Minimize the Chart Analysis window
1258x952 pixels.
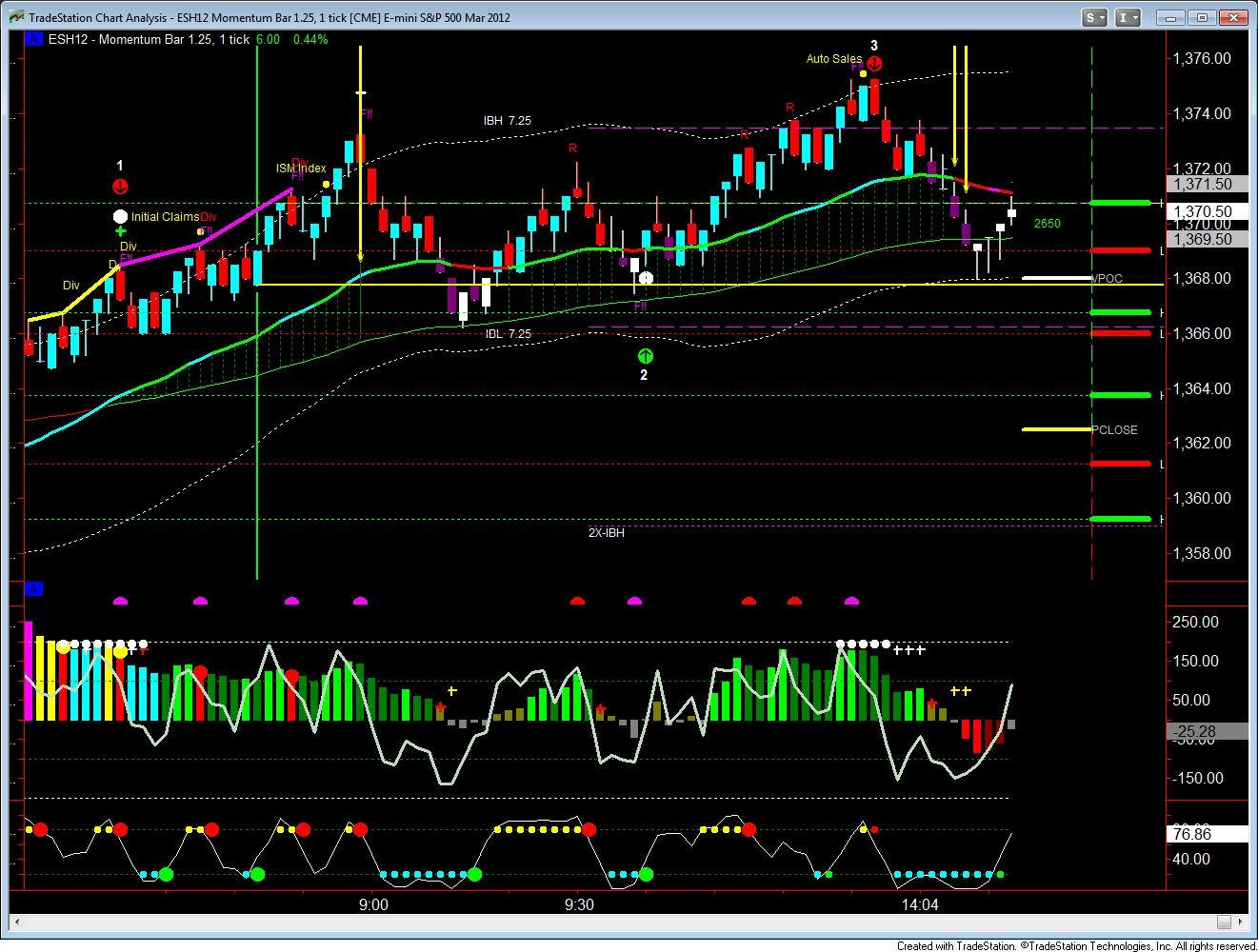(x=1172, y=17)
